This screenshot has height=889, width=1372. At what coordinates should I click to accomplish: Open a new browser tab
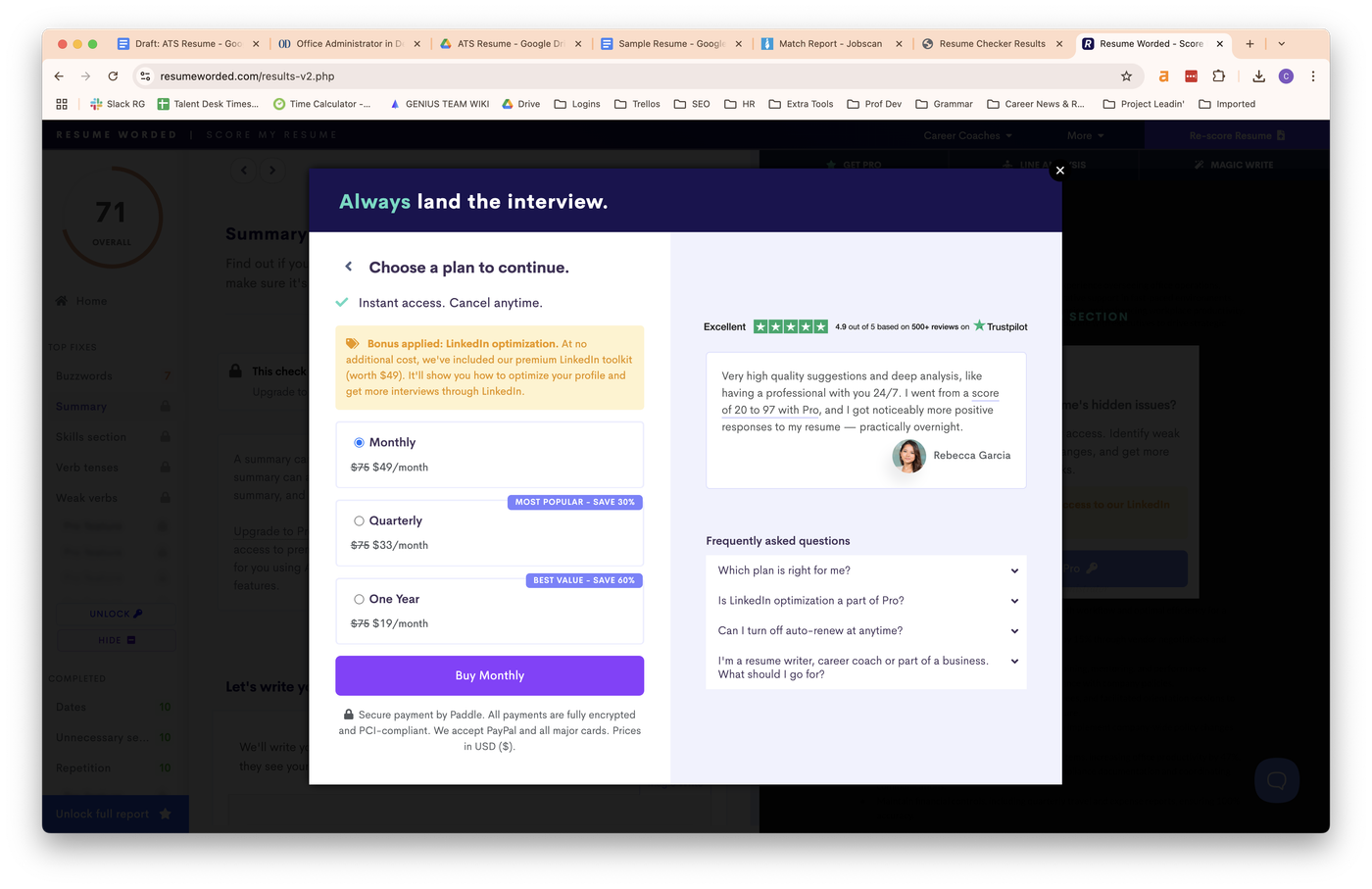[1249, 44]
